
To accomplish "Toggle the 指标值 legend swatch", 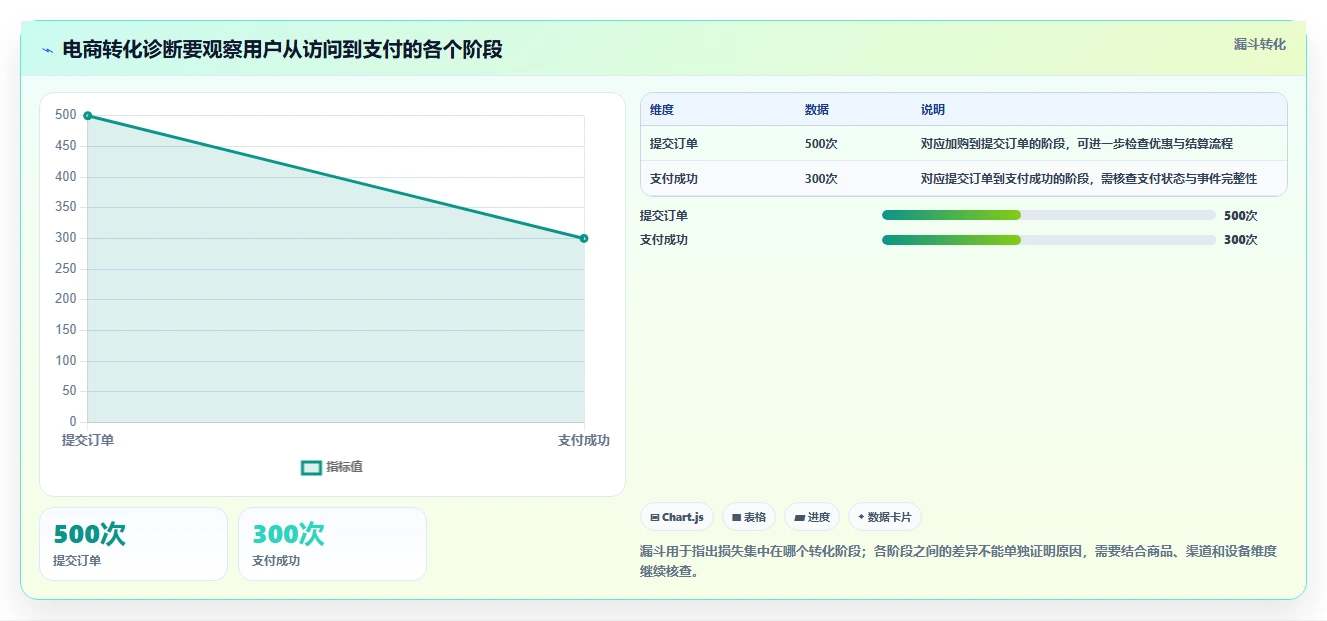I will tap(311, 467).
